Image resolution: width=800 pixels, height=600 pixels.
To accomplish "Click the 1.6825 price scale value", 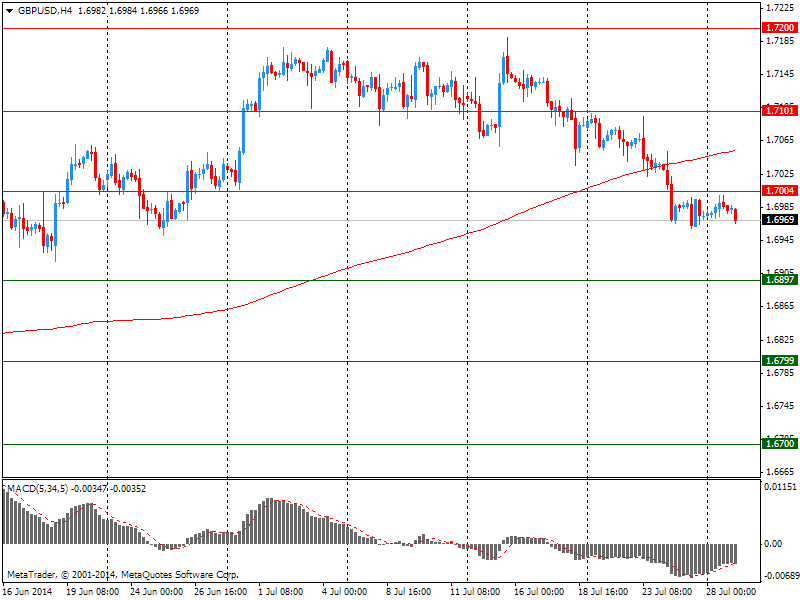I will pyautogui.click(x=781, y=340).
